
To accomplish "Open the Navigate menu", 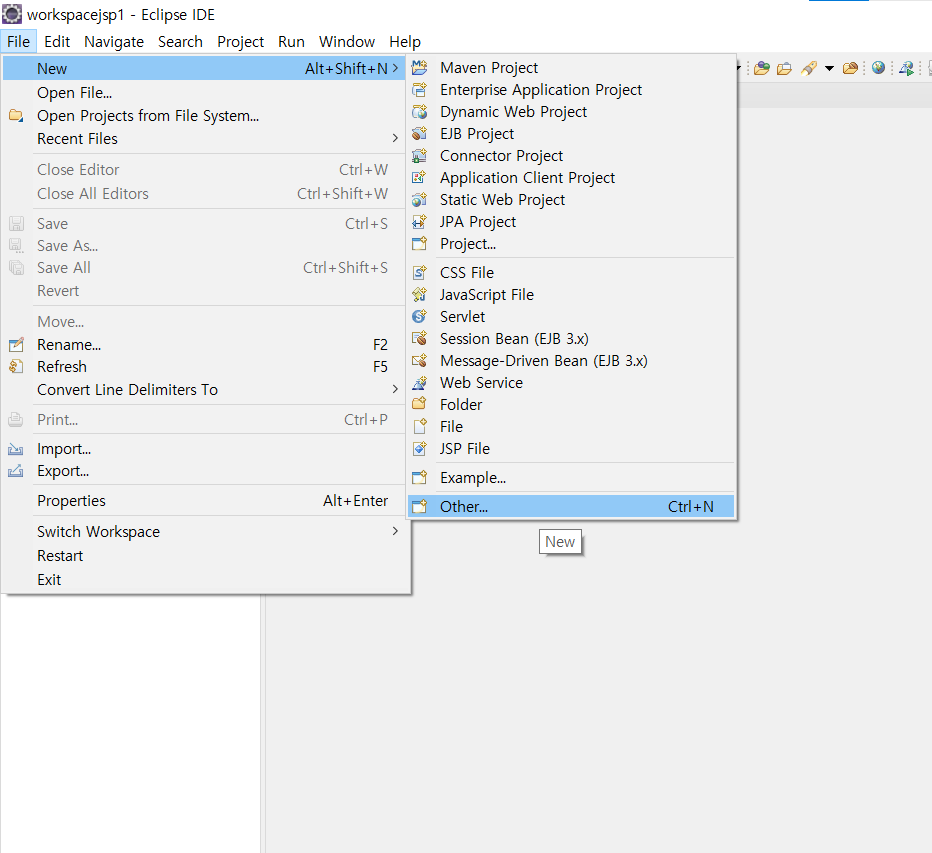I will [x=114, y=42].
